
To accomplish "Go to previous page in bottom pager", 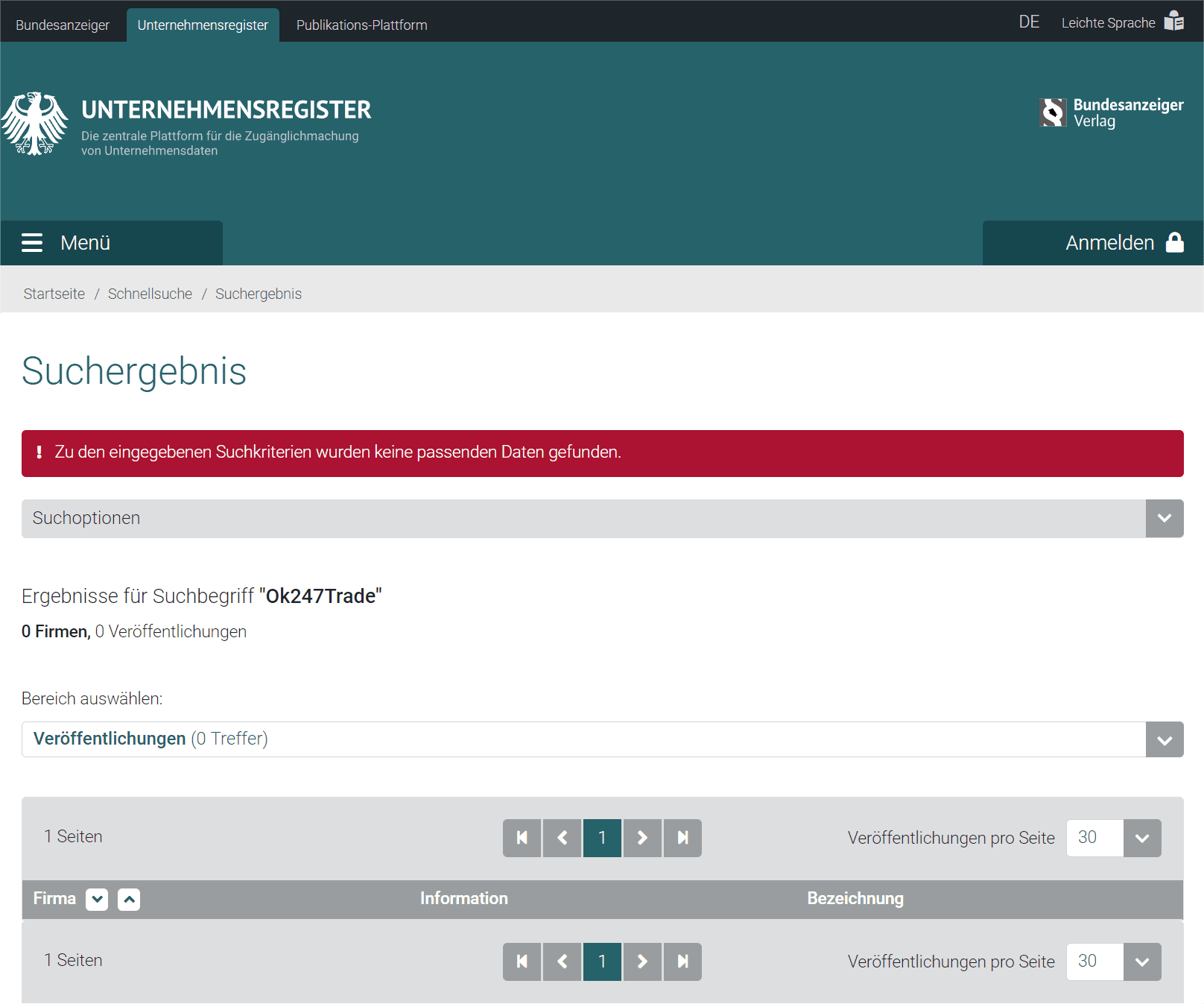I will click(562, 962).
